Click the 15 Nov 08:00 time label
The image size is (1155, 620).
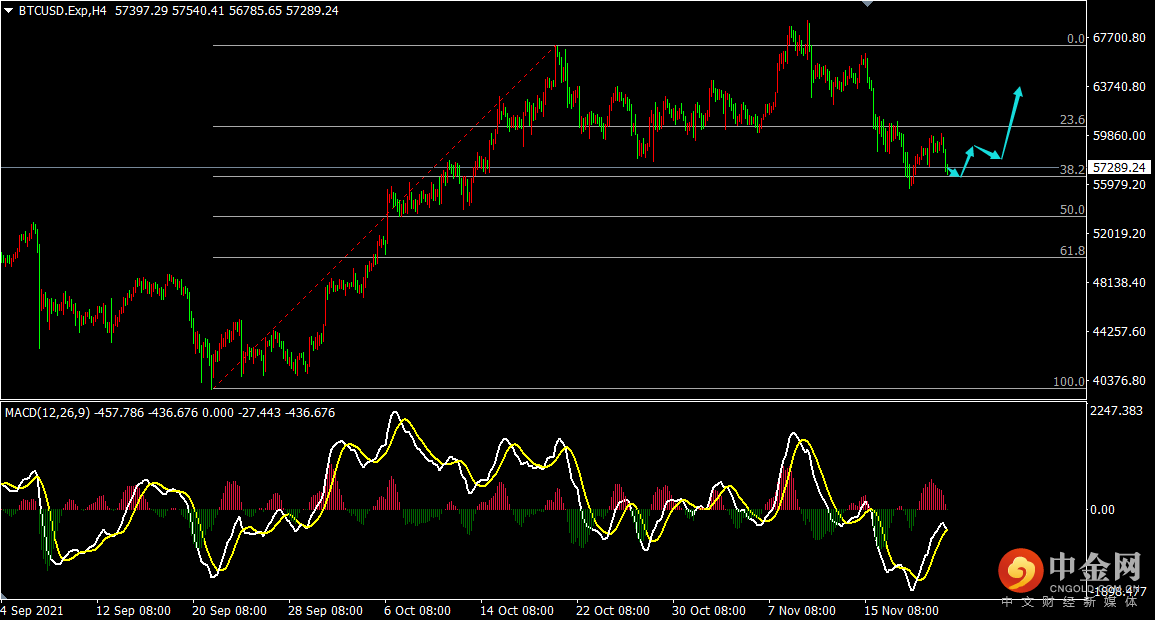901,611
